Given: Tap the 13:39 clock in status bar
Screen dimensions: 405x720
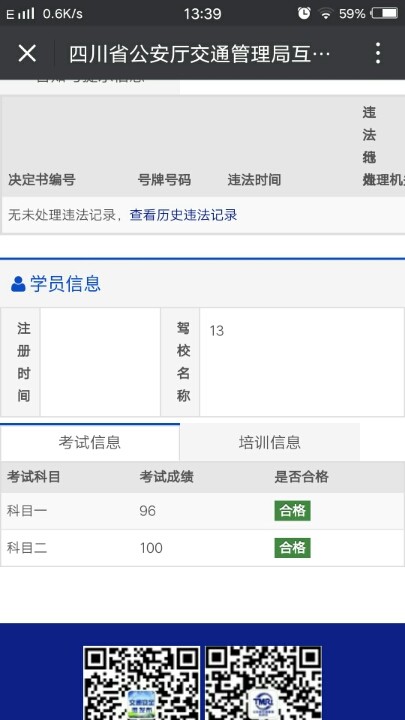Looking at the screenshot, I should (x=202, y=14).
